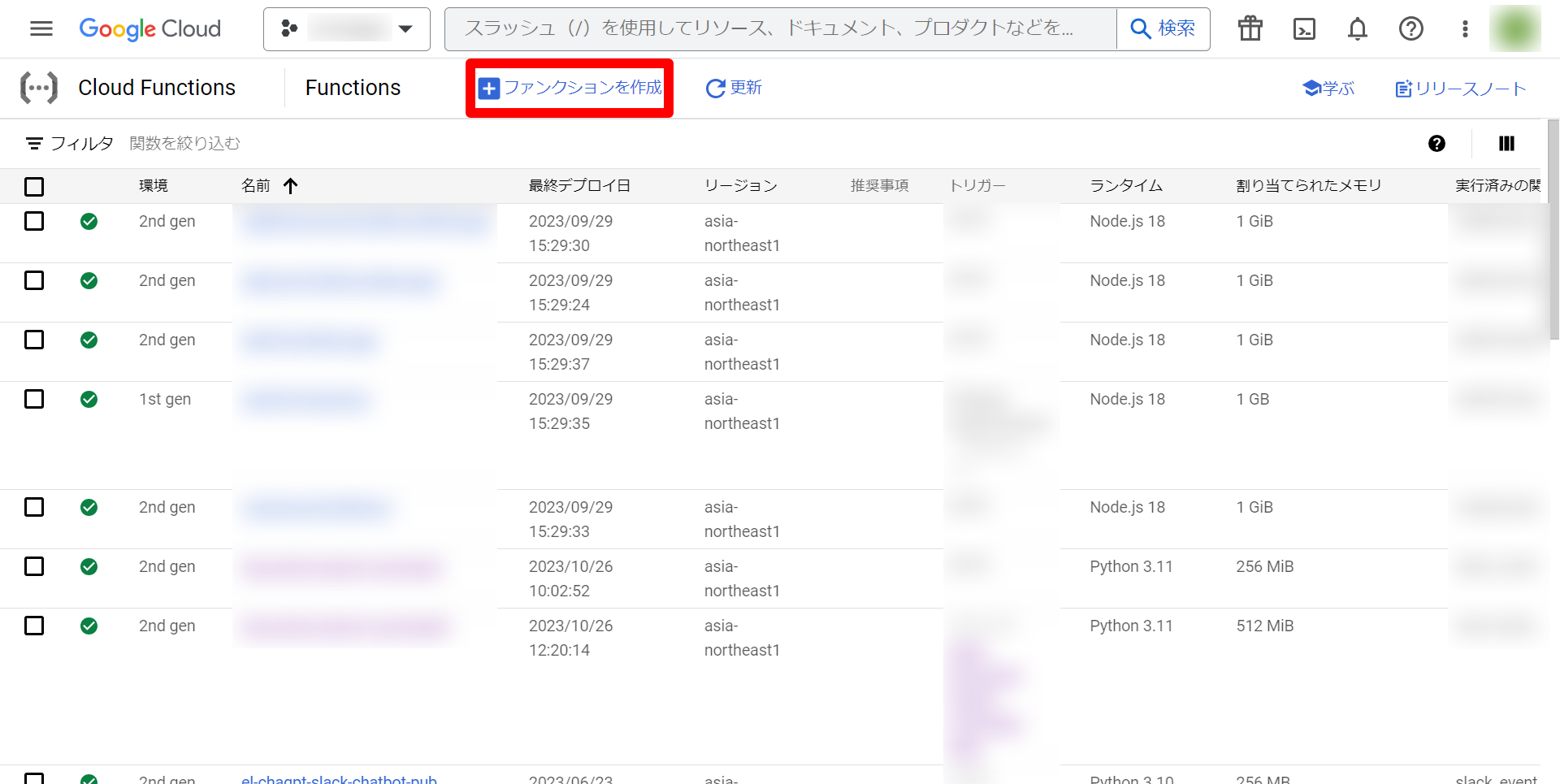Click the 更新 refresh button
The width and height of the screenshot is (1560, 784).
734,88
